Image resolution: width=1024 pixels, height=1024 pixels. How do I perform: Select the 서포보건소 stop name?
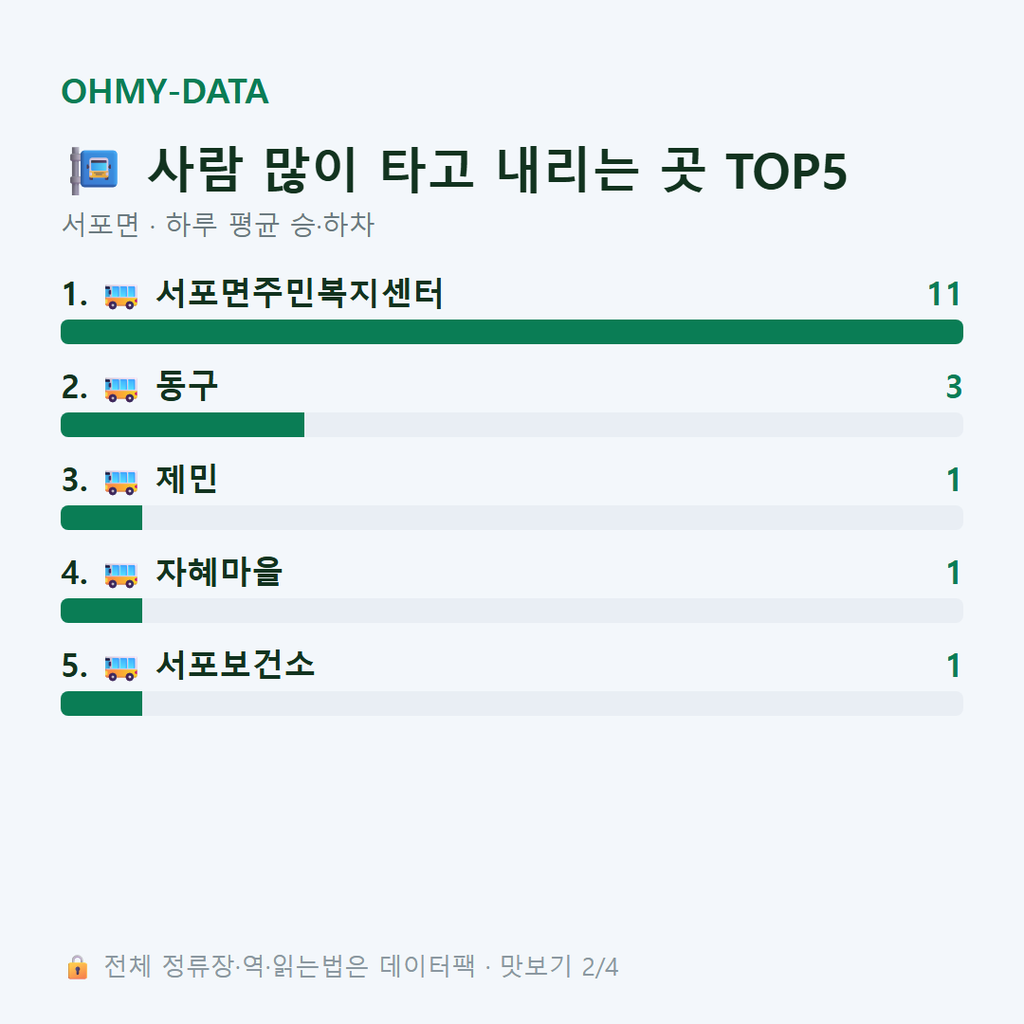[x=235, y=665]
